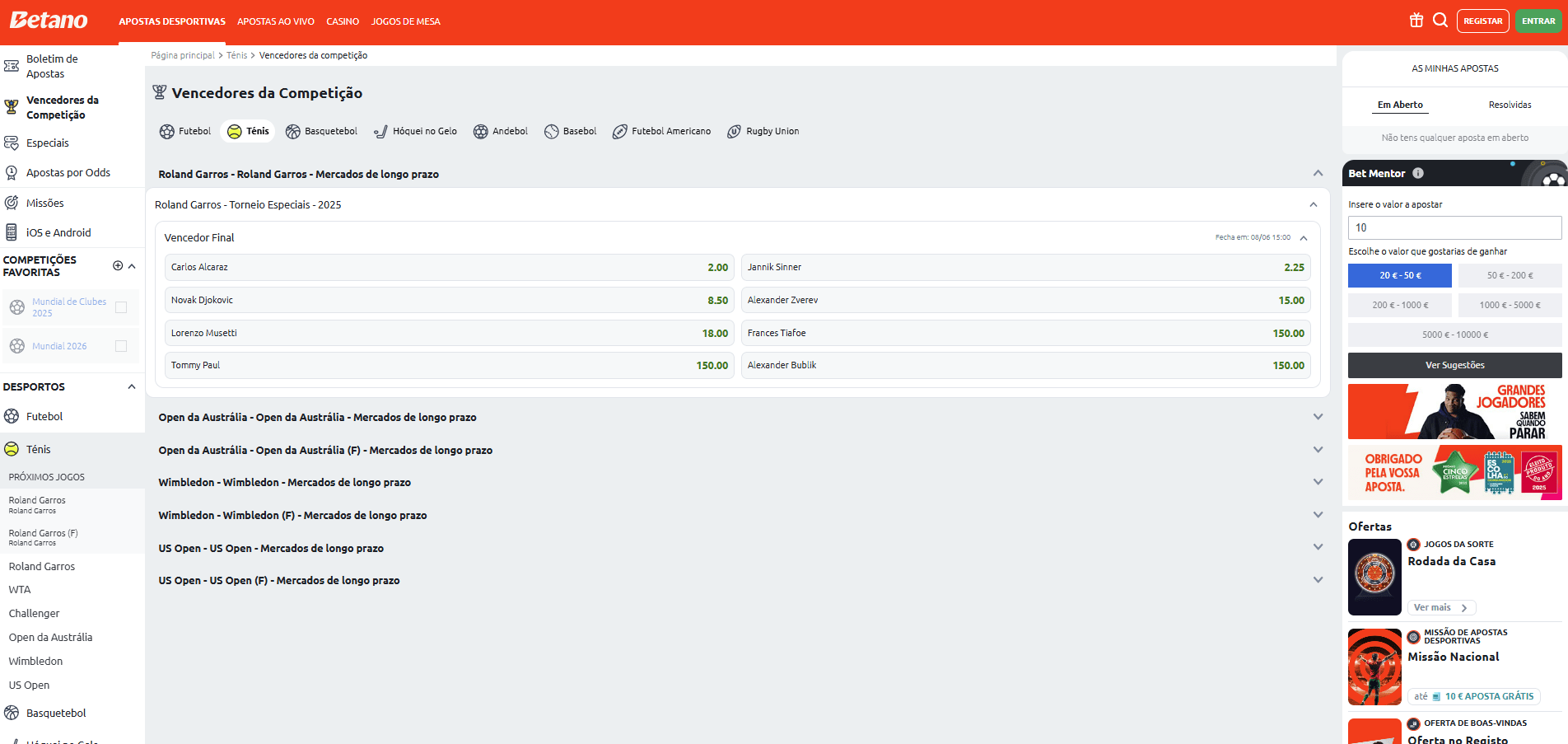Pick Jannik Sinner at odds 2.25
Viewport: 1568px width, 744px height.
[x=1026, y=267]
